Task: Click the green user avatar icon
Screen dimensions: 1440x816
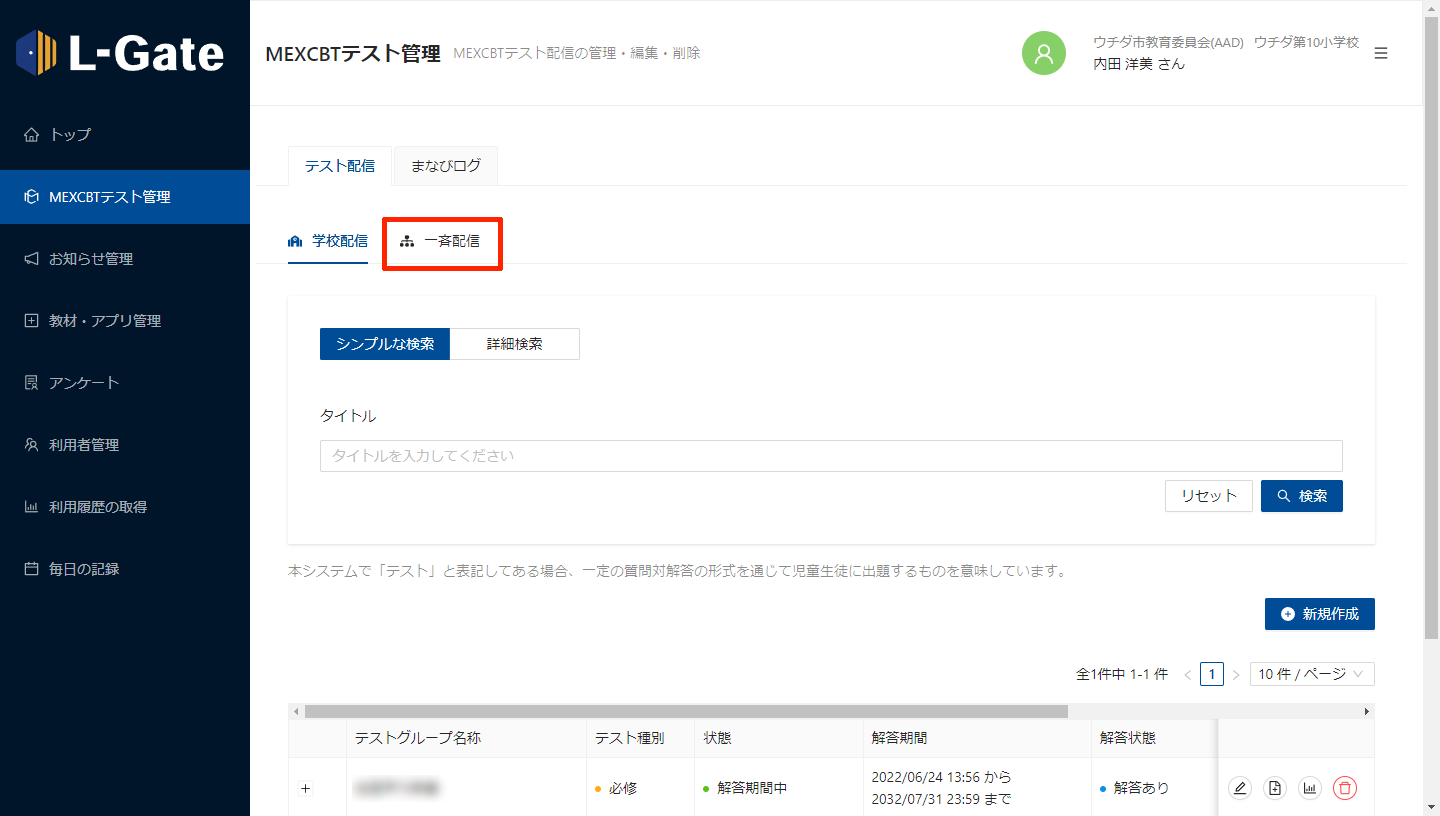Action: pyautogui.click(x=1043, y=53)
